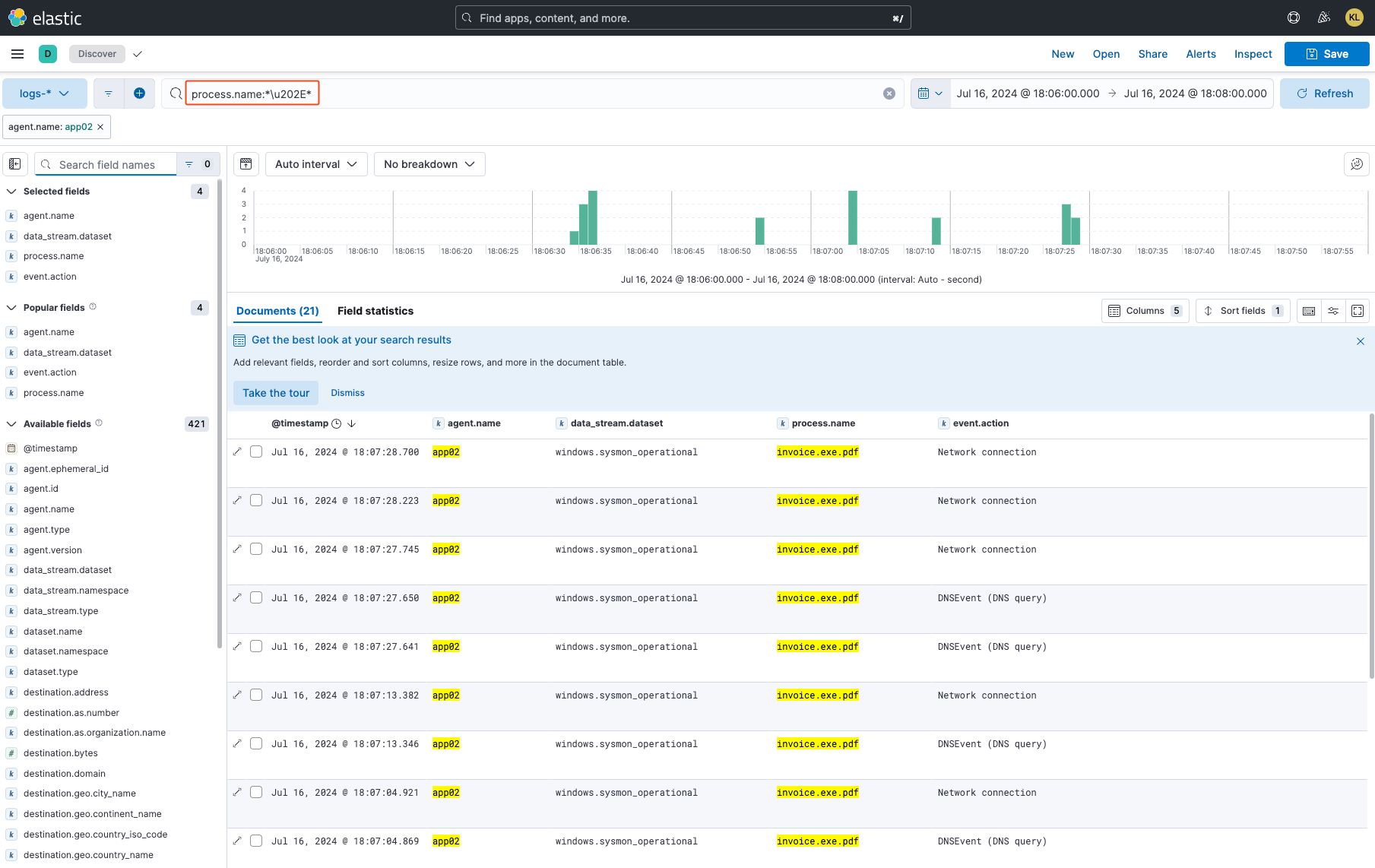The image size is (1375, 868).
Task: Expand the document at 18:07:28.700
Action: (x=237, y=451)
